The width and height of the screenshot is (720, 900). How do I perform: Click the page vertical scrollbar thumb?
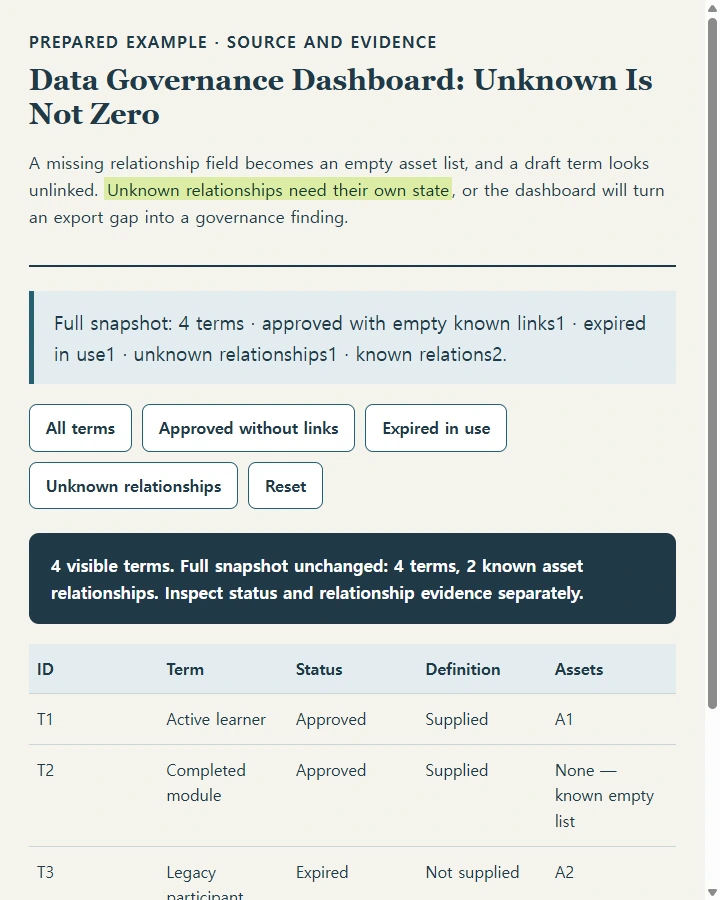(713, 363)
